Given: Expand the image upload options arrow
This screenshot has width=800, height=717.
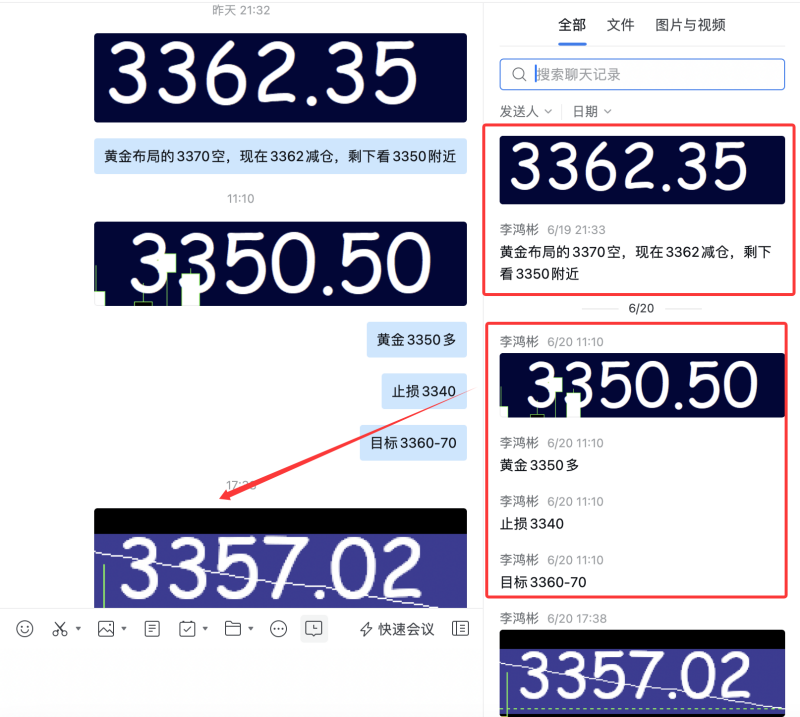Looking at the screenshot, I should coord(124,629).
